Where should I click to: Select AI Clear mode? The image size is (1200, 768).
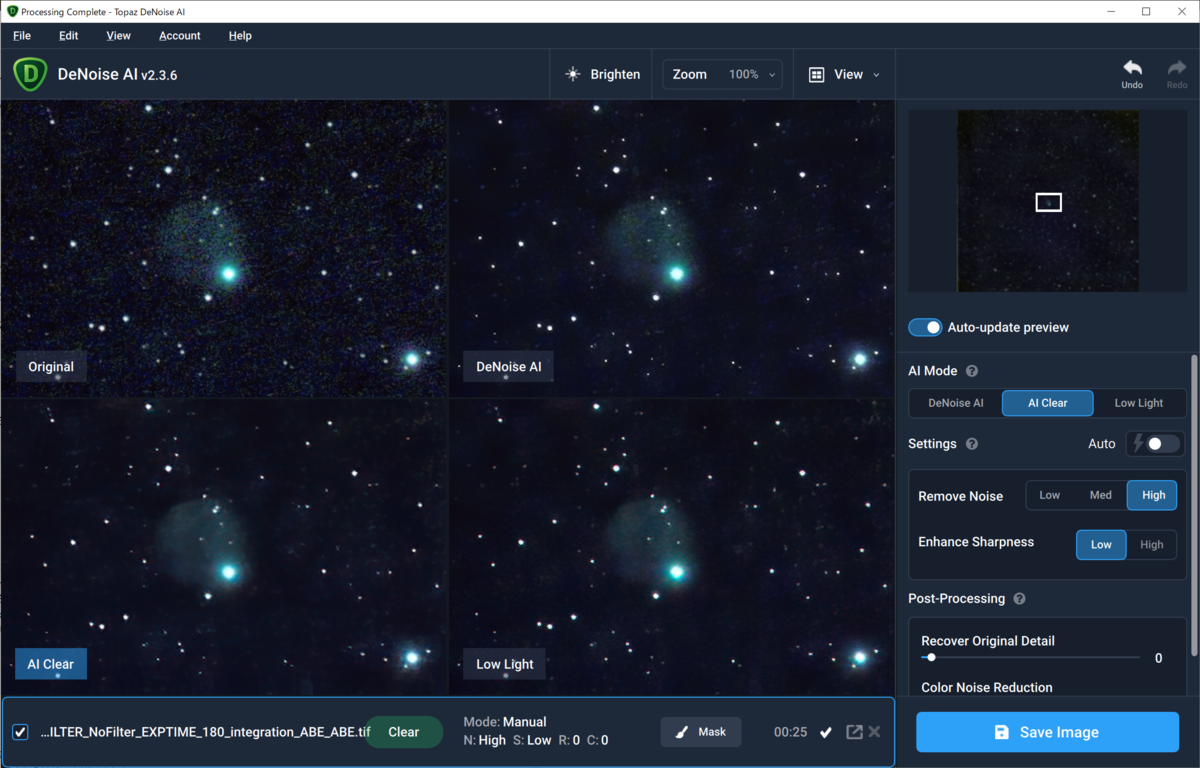(x=1047, y=403)
